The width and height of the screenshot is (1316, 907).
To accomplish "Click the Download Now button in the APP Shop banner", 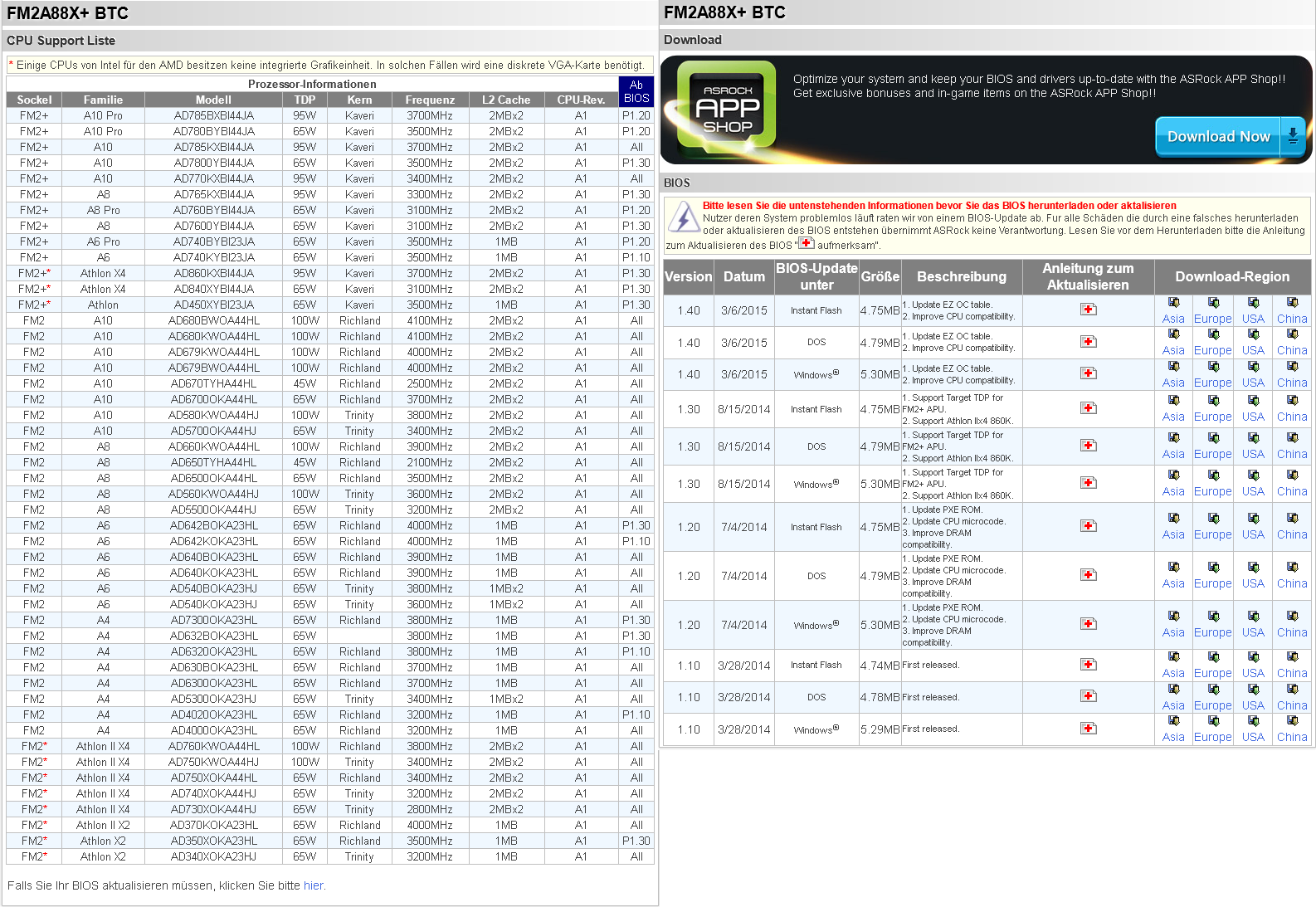I will [x=1231, y=137].
